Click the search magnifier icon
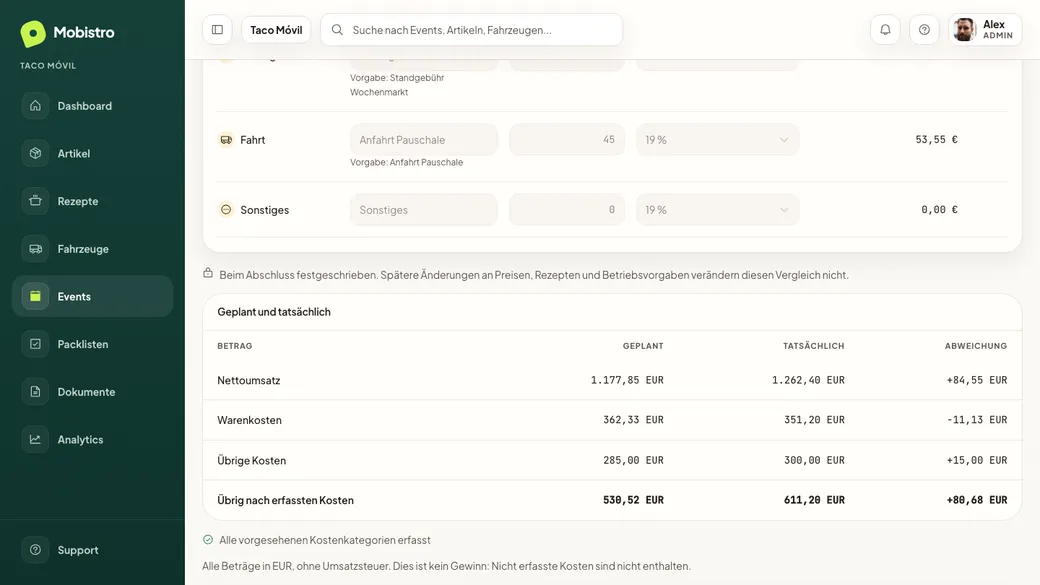1040x585 pixels. (x=337, y=30)
